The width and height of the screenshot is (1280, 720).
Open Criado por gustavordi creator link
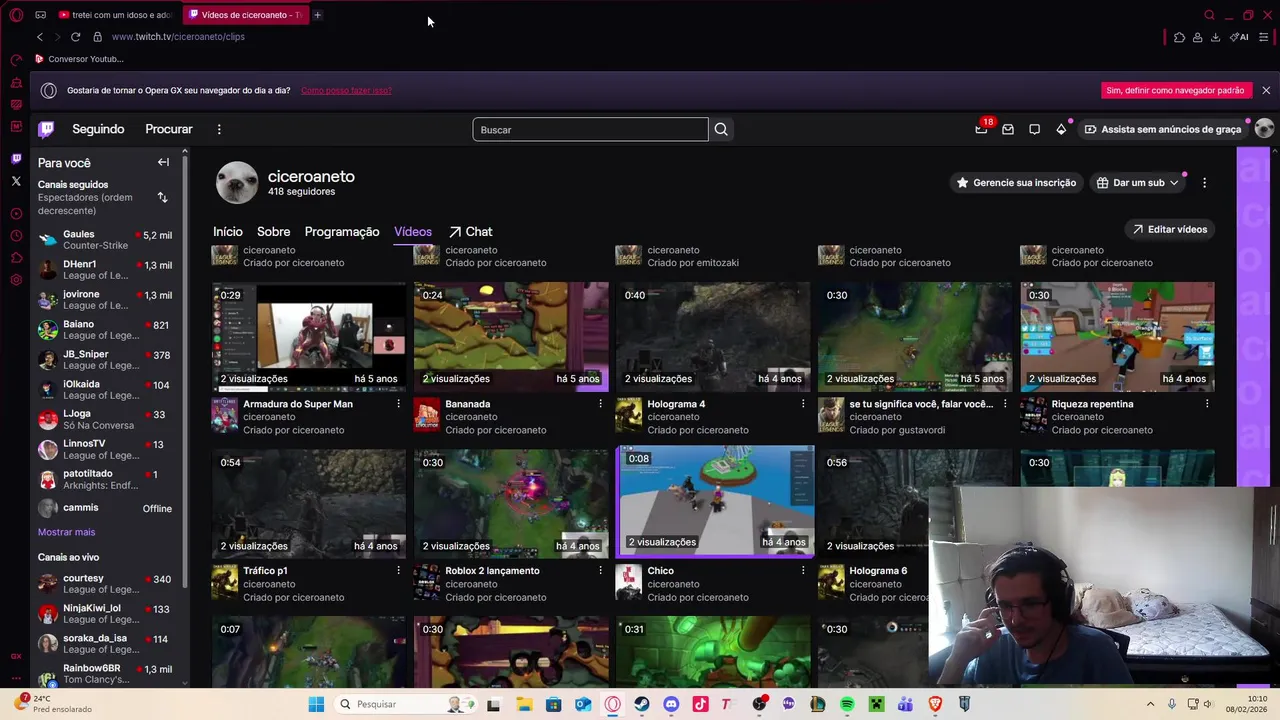pyautogui.click(x=897, y=430)
